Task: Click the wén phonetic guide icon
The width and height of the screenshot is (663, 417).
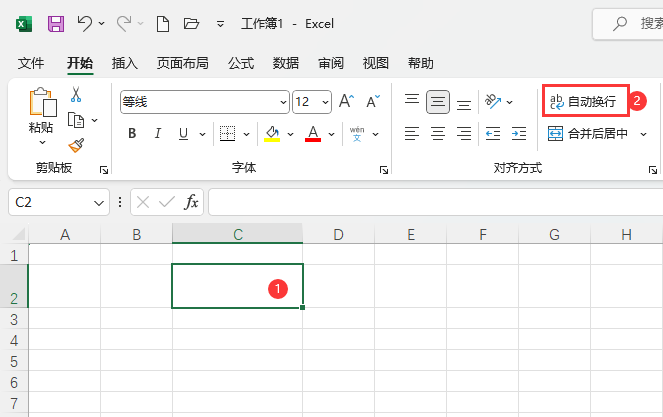Action: point(357,134)
